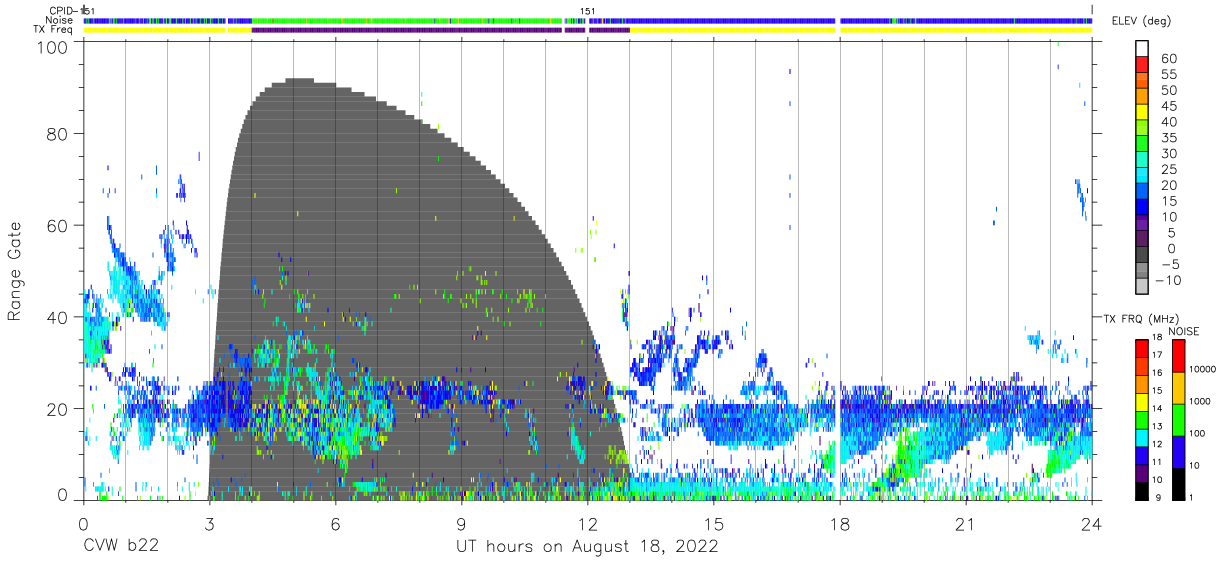
Task: Click the x-axis tick label '15'
Action: (x=714, y=525)
